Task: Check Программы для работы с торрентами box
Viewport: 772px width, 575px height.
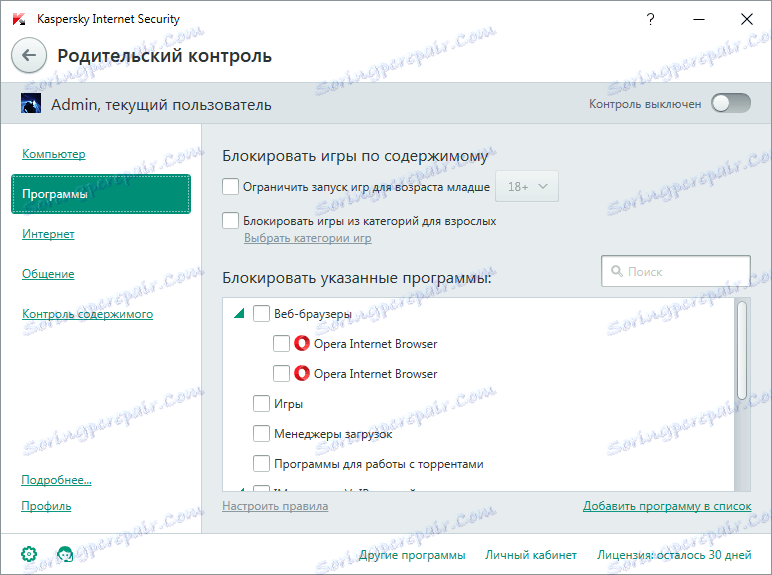Action: click(x=261, y=463)
